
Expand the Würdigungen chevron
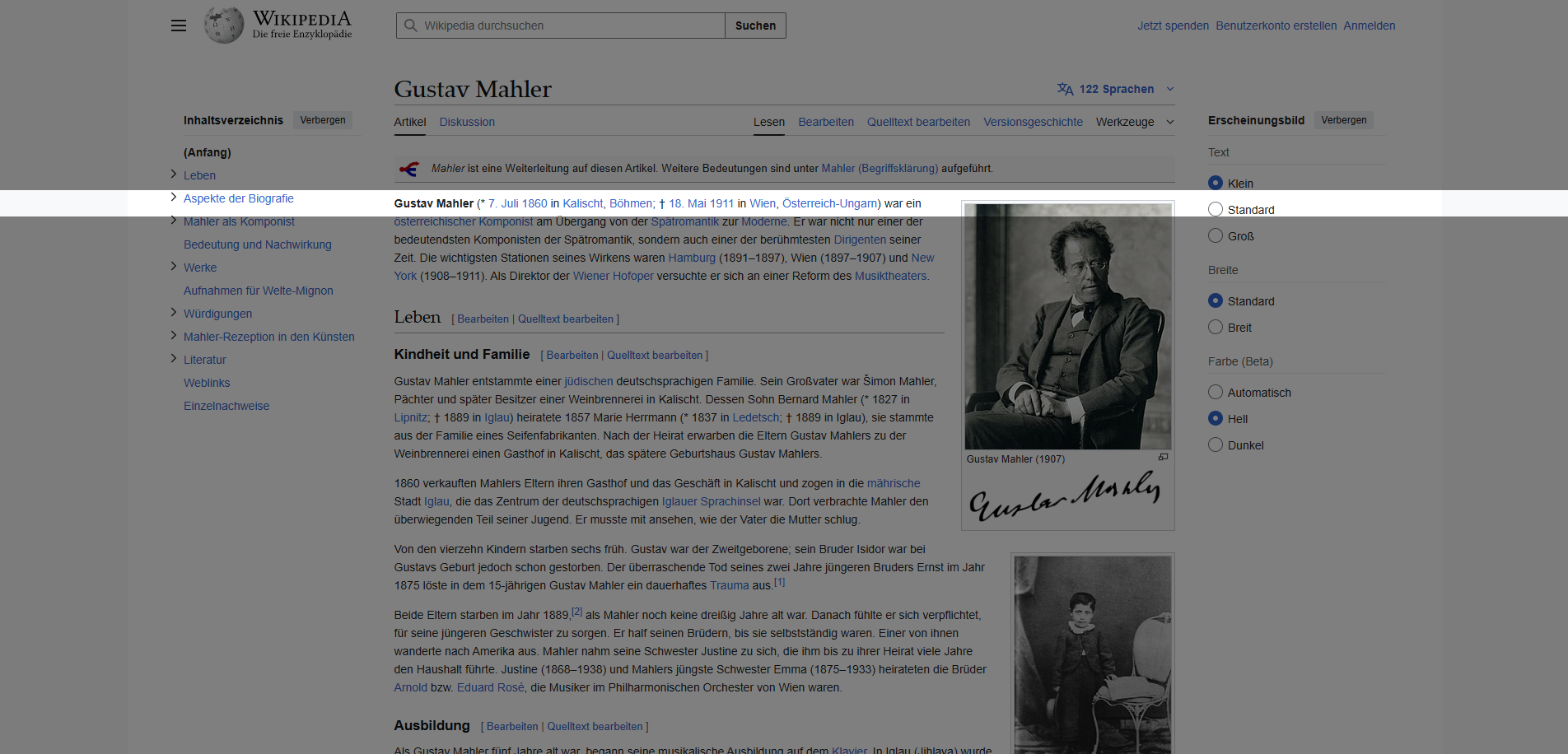pyautogui.click(x=173, y=314)
